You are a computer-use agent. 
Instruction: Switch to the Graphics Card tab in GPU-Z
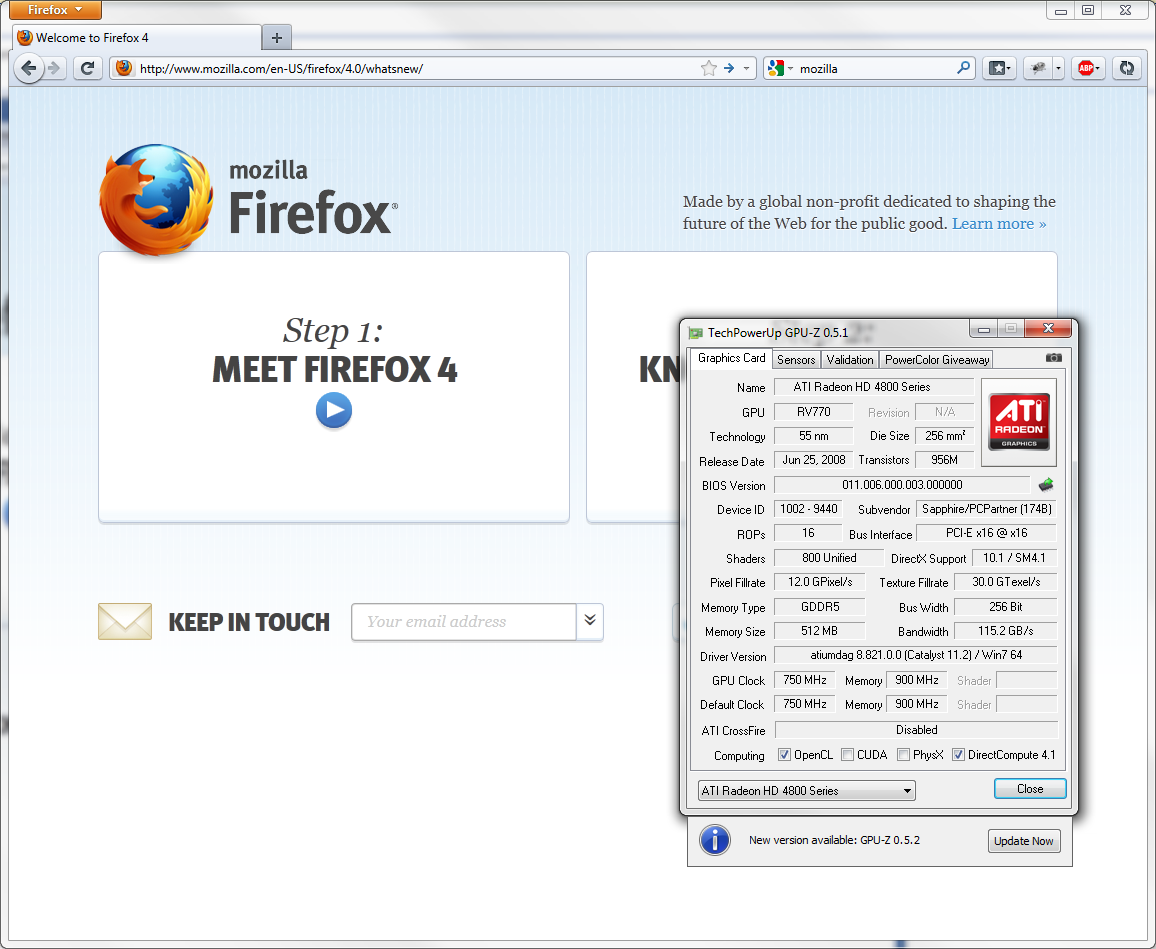click(x=731, y=358)
